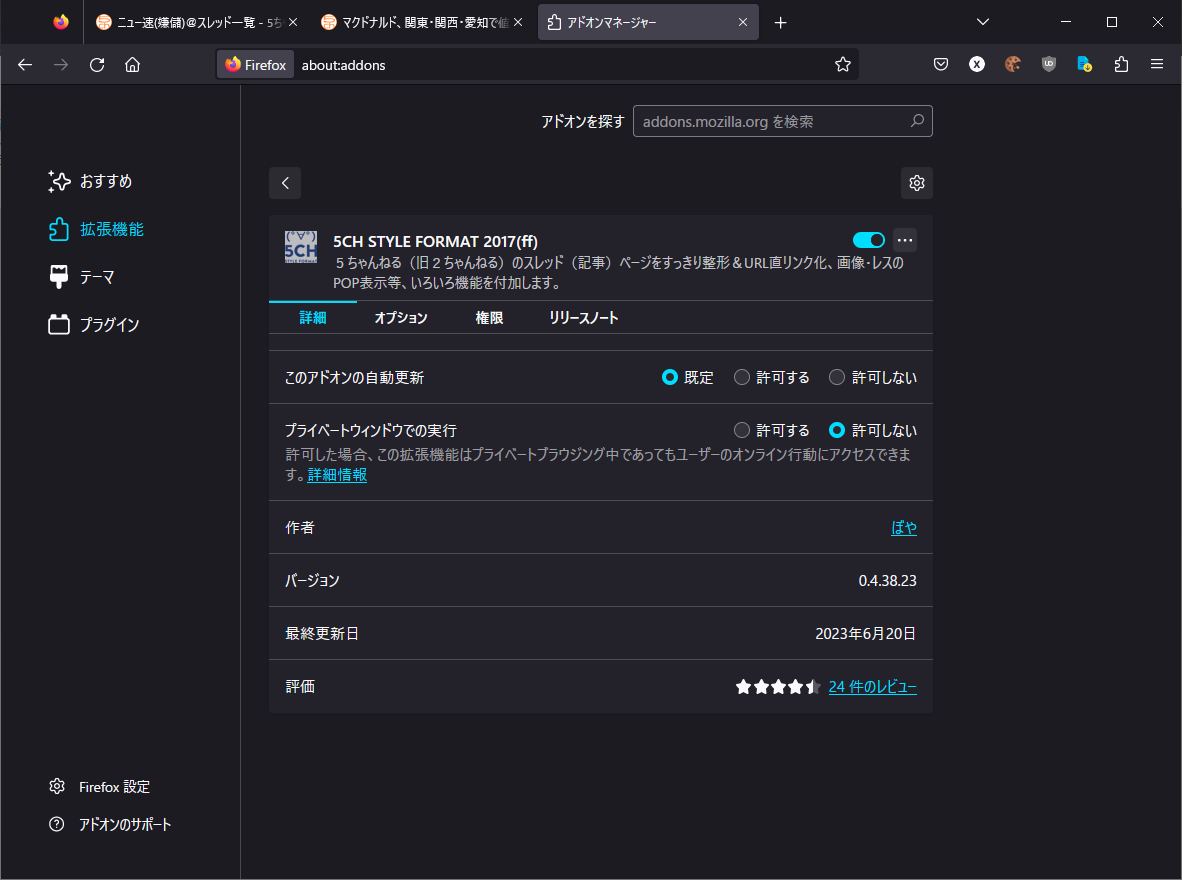Toggle the 5CH STYLE FORMAT extension off
The height and width of the screenshot is (880, 1182).
(868, 240)
